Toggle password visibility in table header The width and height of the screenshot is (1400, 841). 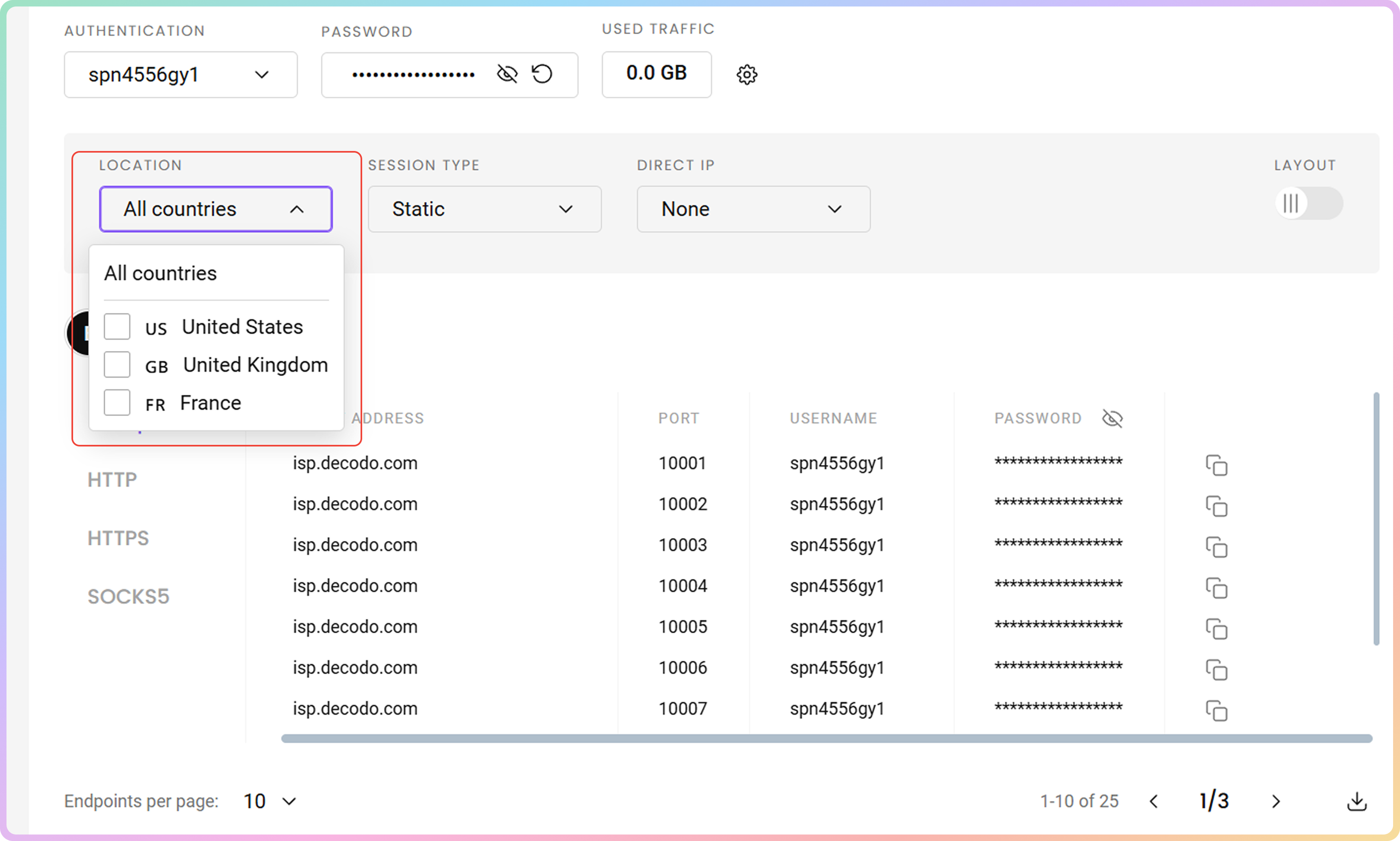(1112, 418)
